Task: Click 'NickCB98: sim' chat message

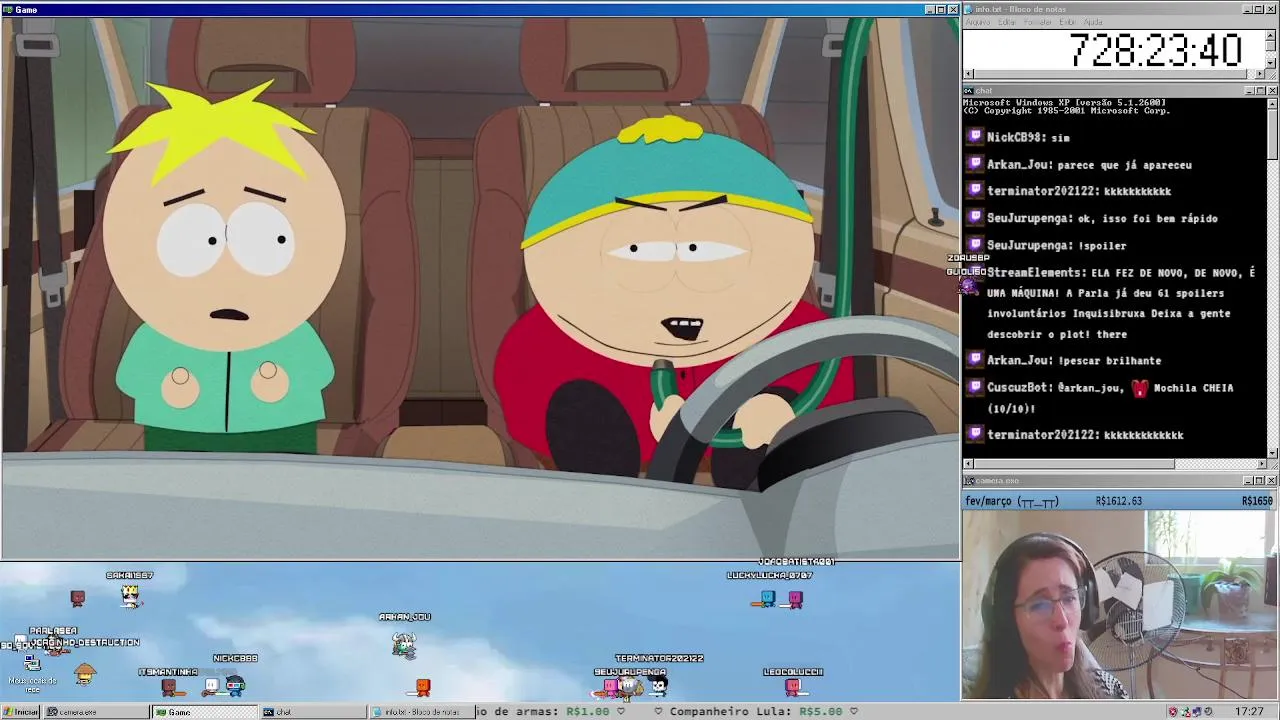Action: coord(1028,137)
